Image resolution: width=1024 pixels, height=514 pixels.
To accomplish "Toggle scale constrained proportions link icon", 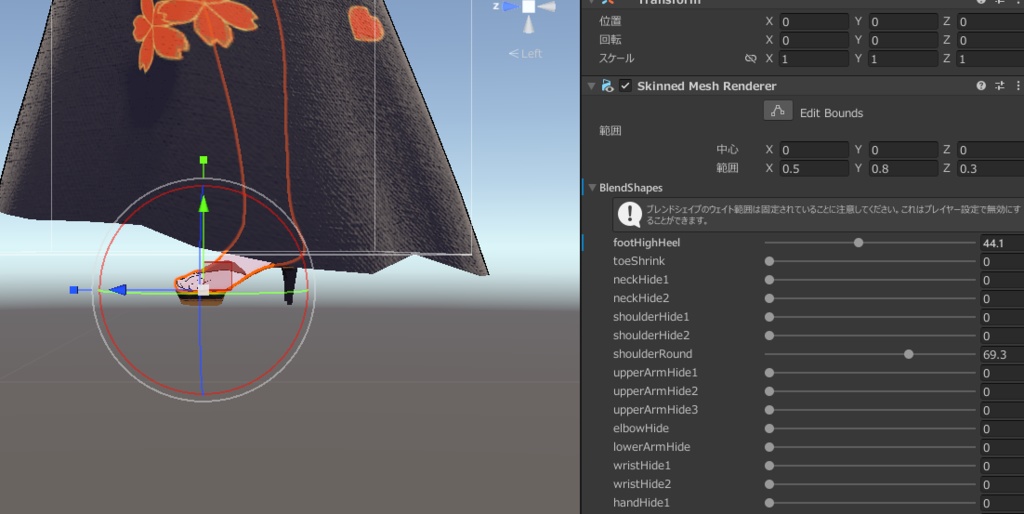I will coord(750,58).
